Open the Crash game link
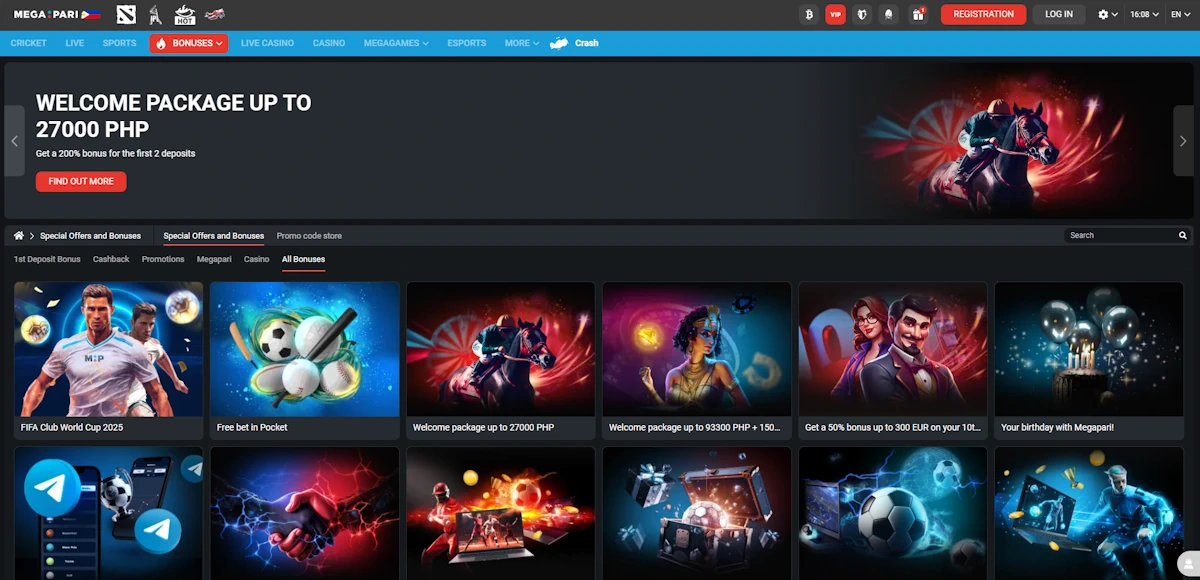Screen dimensions: 1200x580 point(575,43)
